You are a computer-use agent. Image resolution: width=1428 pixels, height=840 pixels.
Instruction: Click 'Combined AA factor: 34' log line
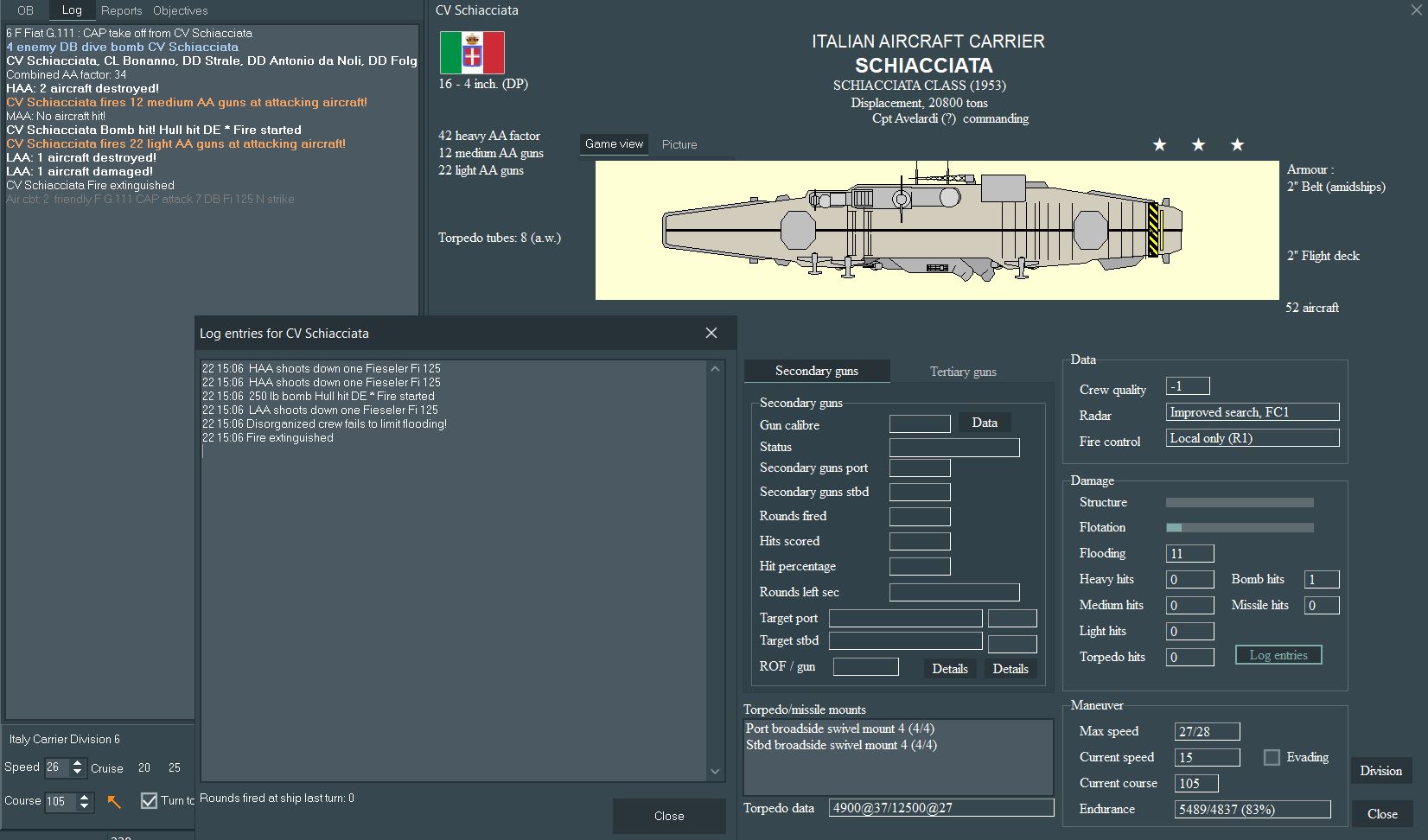pos(66,74)
